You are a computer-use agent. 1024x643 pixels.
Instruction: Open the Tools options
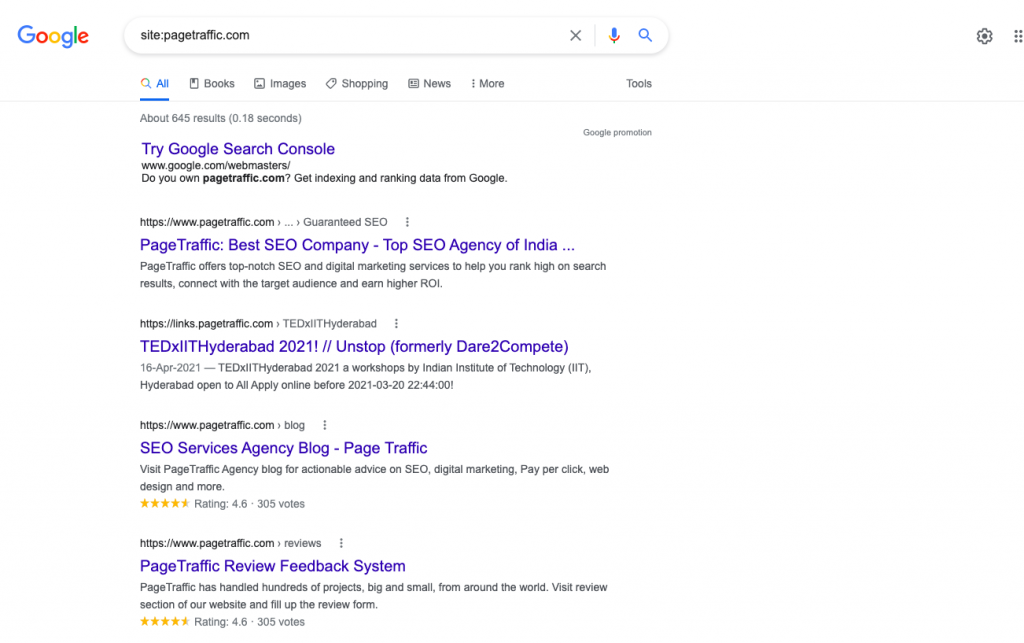point(639,83)
